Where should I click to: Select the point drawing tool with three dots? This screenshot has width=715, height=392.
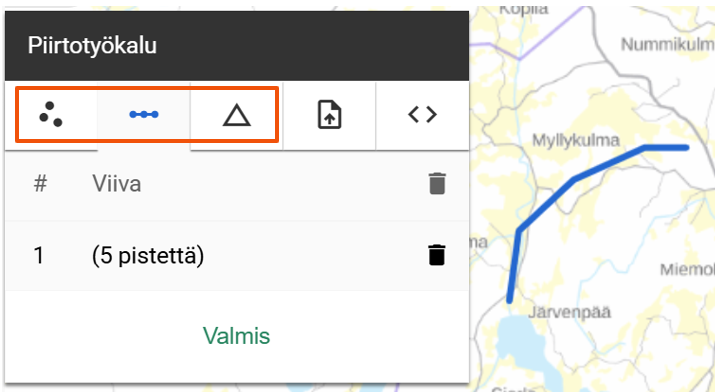(x=51, y=114)
